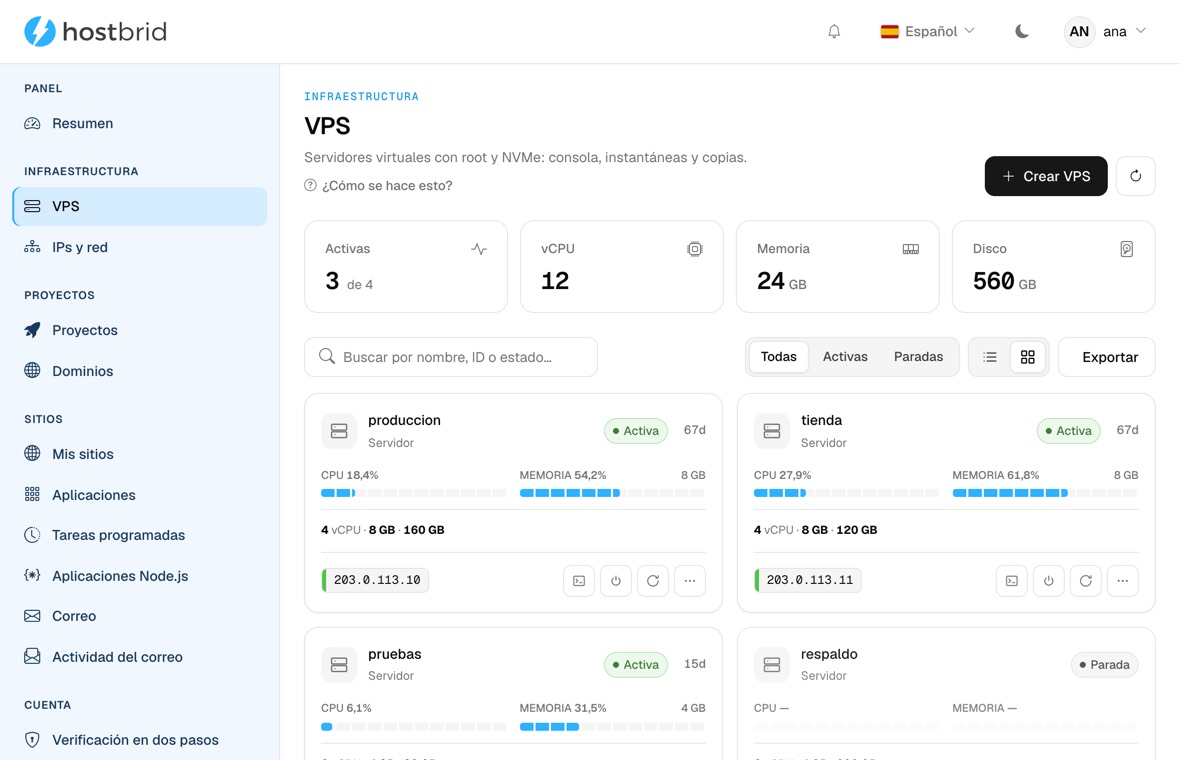1180x760 pixels.
Task: Navigate to Mis sitios
Action: point(140,454)
